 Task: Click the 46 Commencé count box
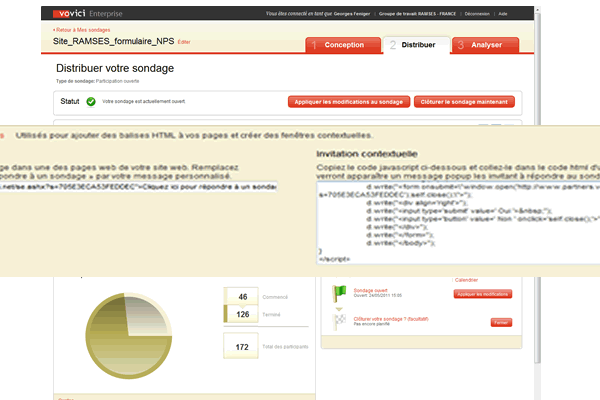pos(241,297)
